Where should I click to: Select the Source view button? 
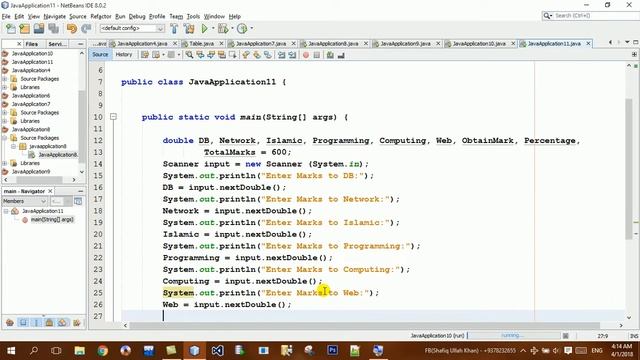(x=100, y=55)
